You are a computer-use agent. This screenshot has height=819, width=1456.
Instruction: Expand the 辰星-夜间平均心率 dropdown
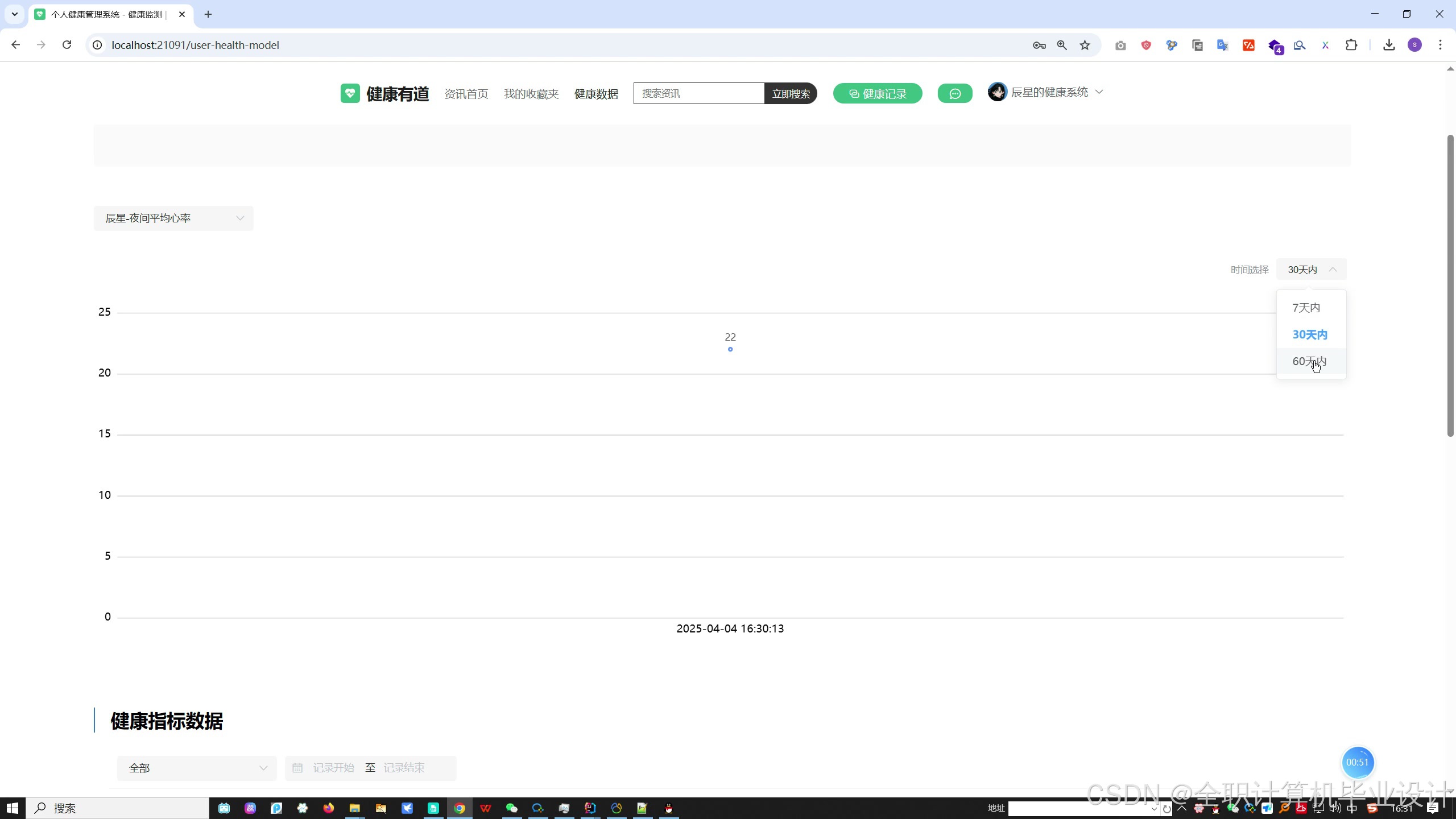click(173, 218)
